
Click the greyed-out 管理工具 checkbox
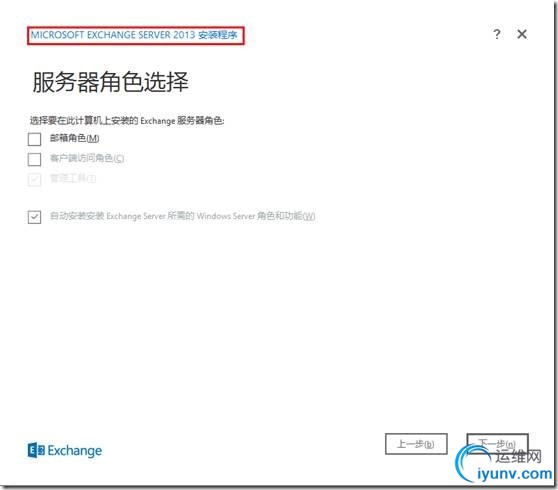(x=35, y=179)
